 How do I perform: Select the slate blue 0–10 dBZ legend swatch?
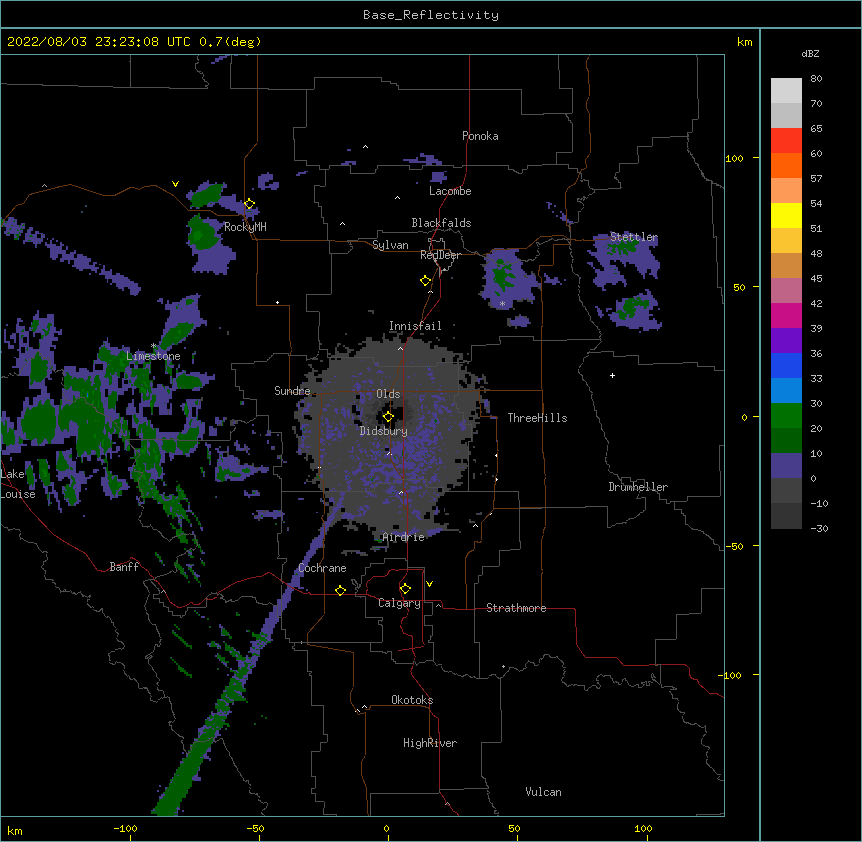click(786, 466)
